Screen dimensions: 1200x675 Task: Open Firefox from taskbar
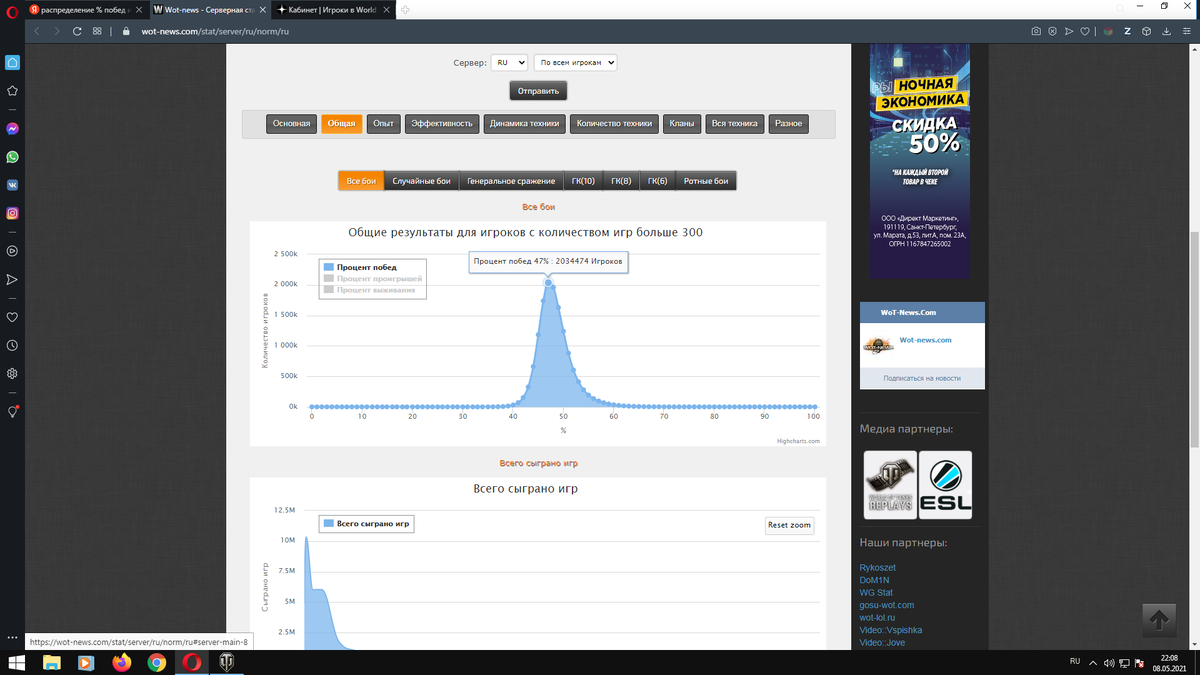coord(122,662)
